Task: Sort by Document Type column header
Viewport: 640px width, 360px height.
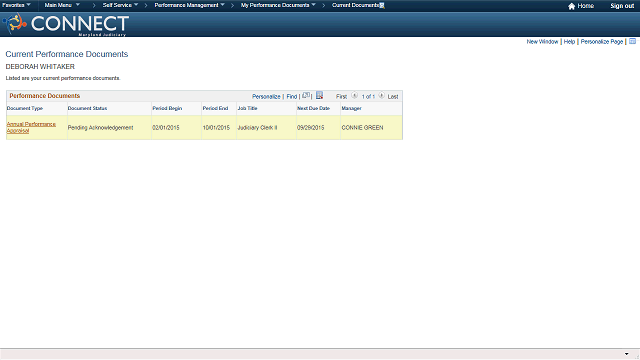Action: pos(24,108)
